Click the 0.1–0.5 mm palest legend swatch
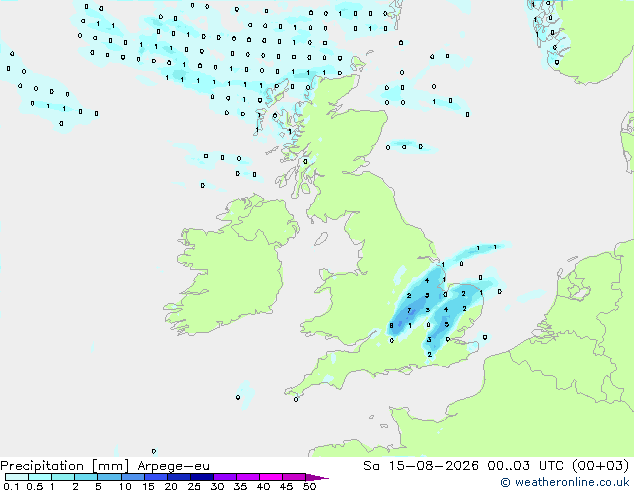The image size is (634, 490). [17, 477]
